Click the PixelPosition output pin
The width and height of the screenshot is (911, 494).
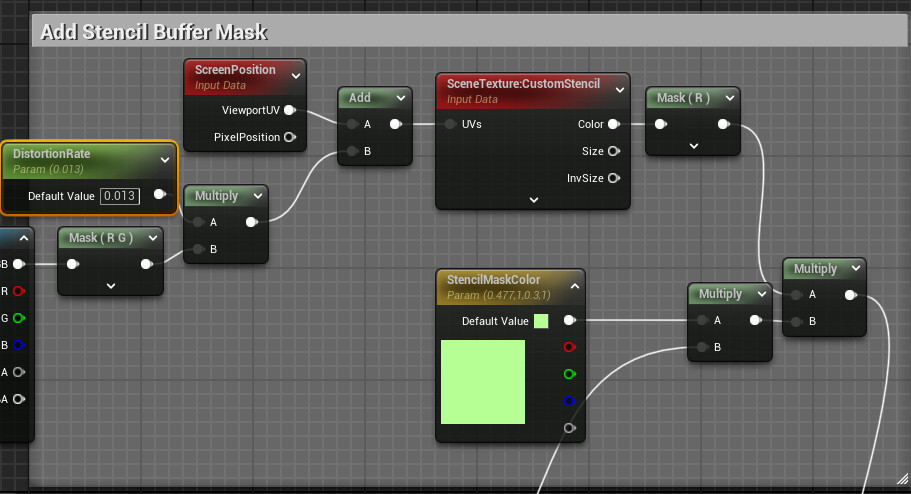pyautogui.click(x=289, y=137)
